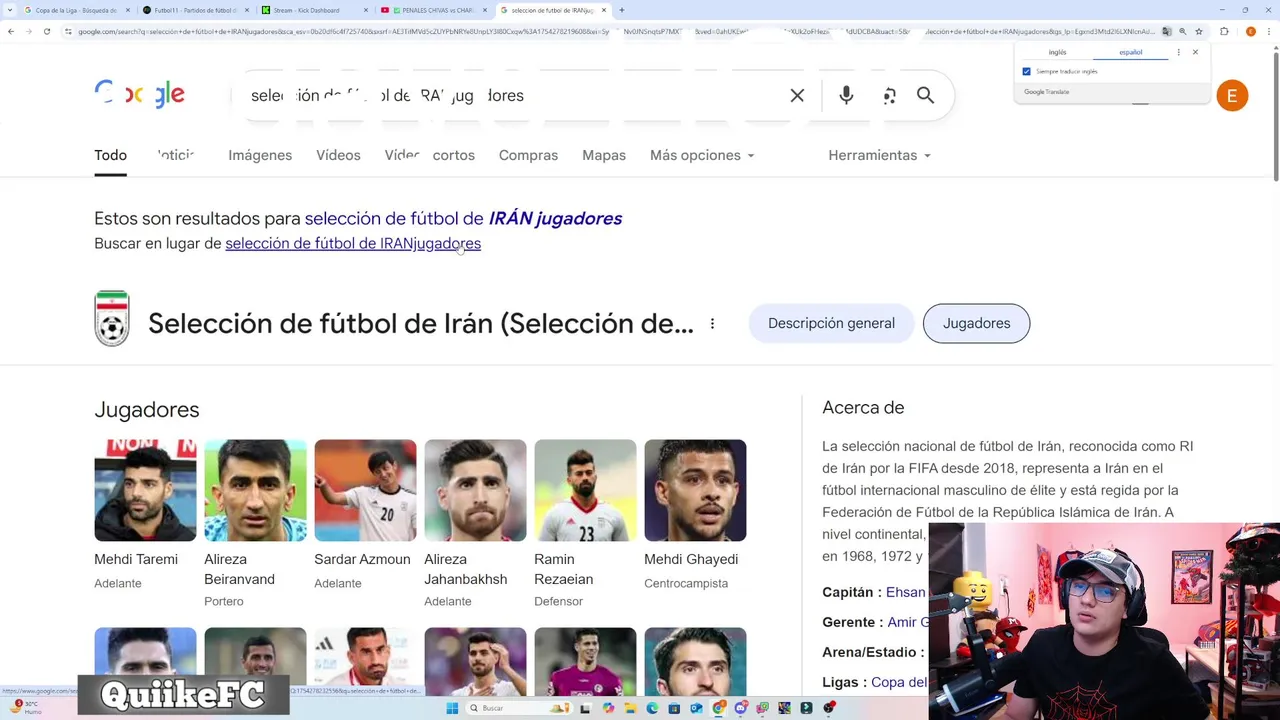Close the Google Translate popup
This screenshot has width=1280, height=720.
1195,52
